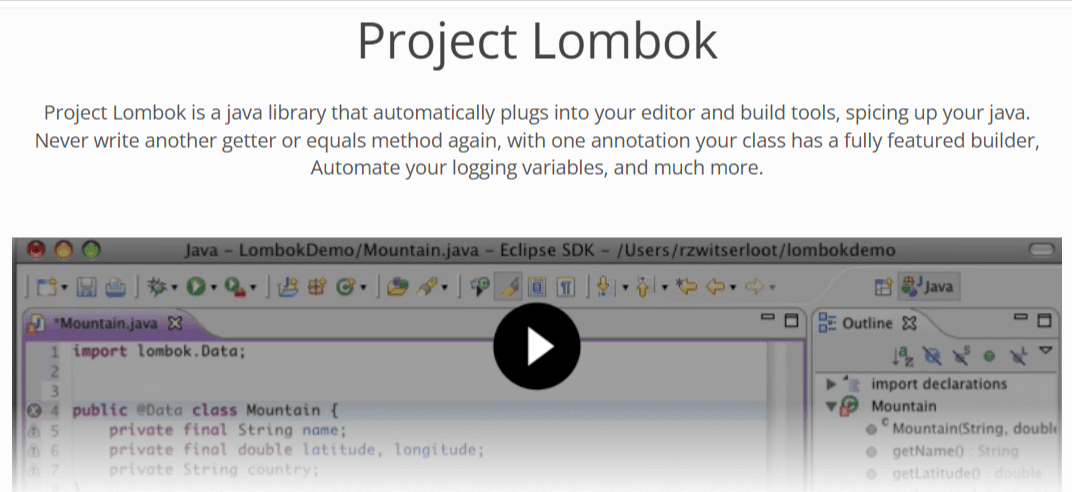Click the New Java Package icon
The height and width of the screenshot is (492, 1072).
[317, 288]
